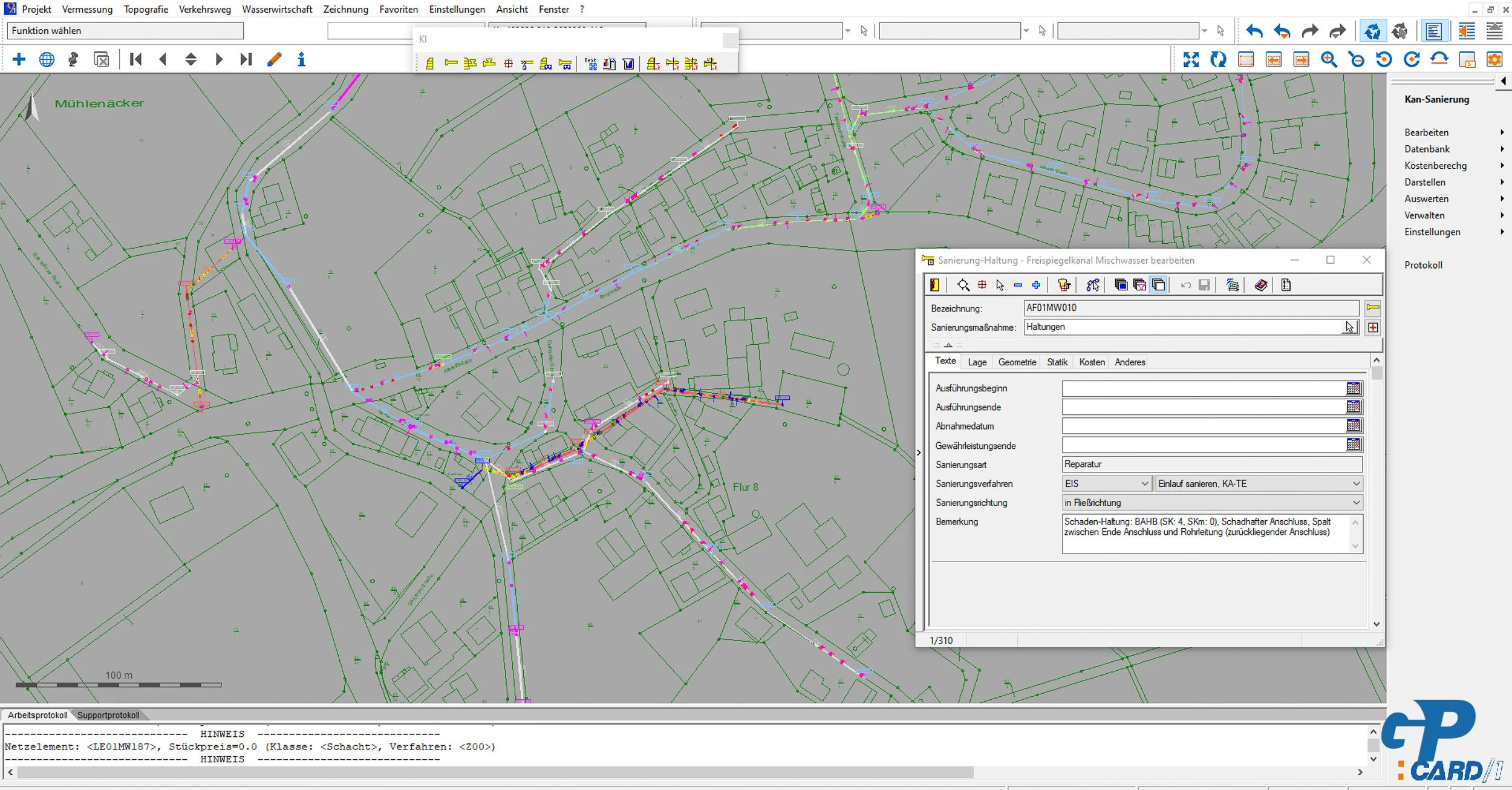
Task: Click the fit-to-extents arrows icon
Action: coord(1190,59)
